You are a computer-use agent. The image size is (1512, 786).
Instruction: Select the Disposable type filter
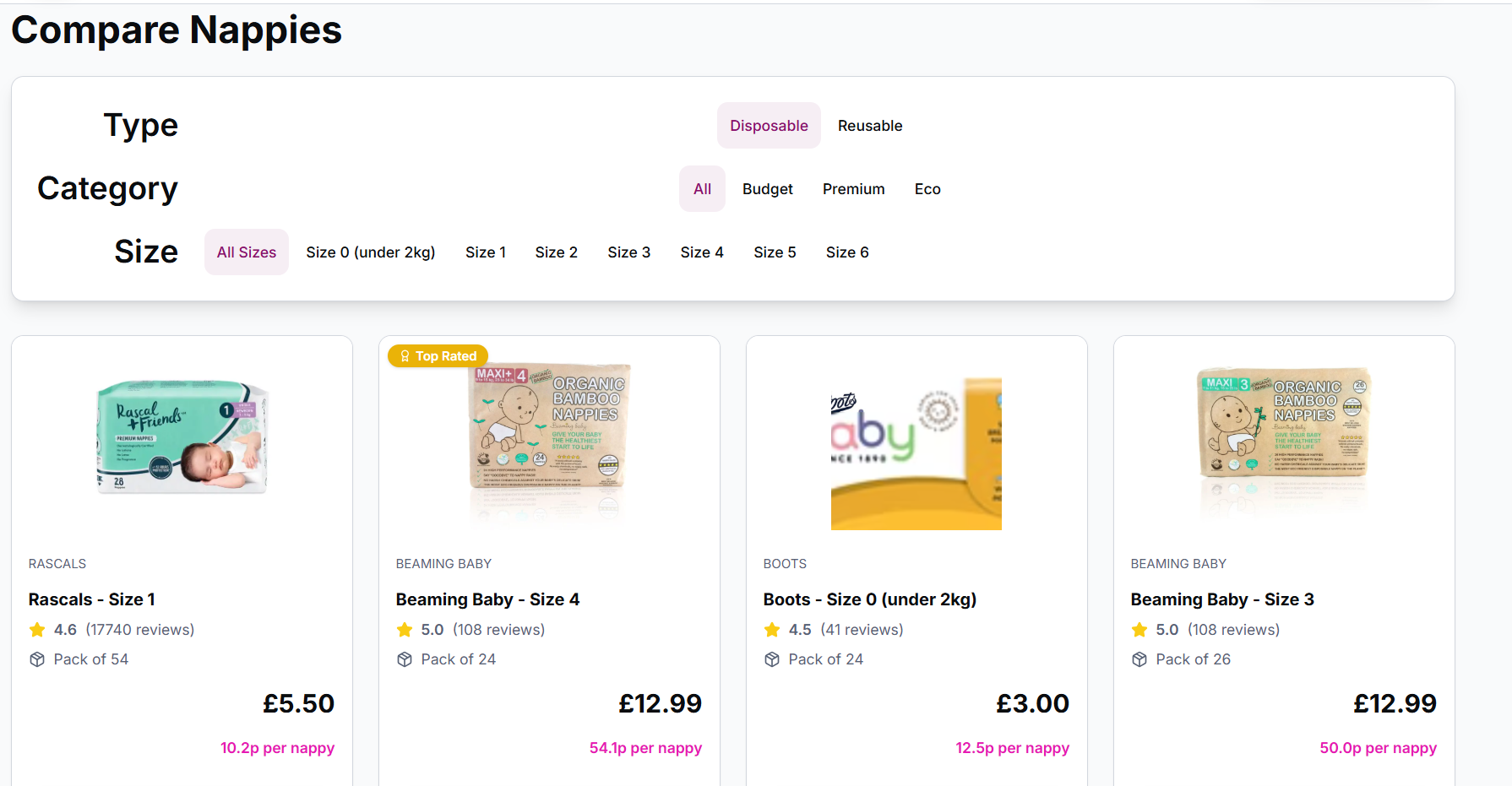[x=769, y=126]
